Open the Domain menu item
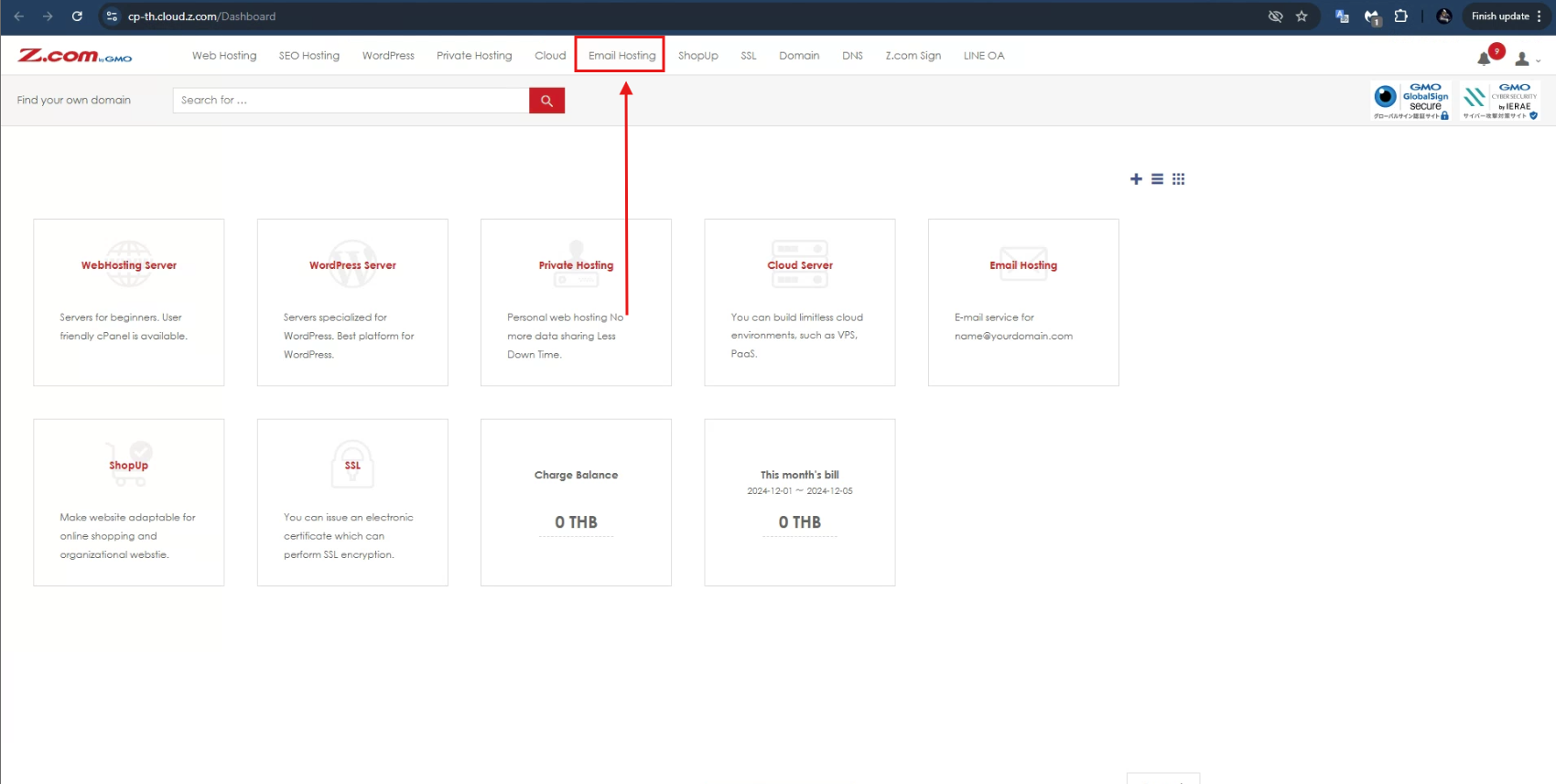The height and width of the screenshot is (784, 1556). pyautogui.click(x=799, y=56)
